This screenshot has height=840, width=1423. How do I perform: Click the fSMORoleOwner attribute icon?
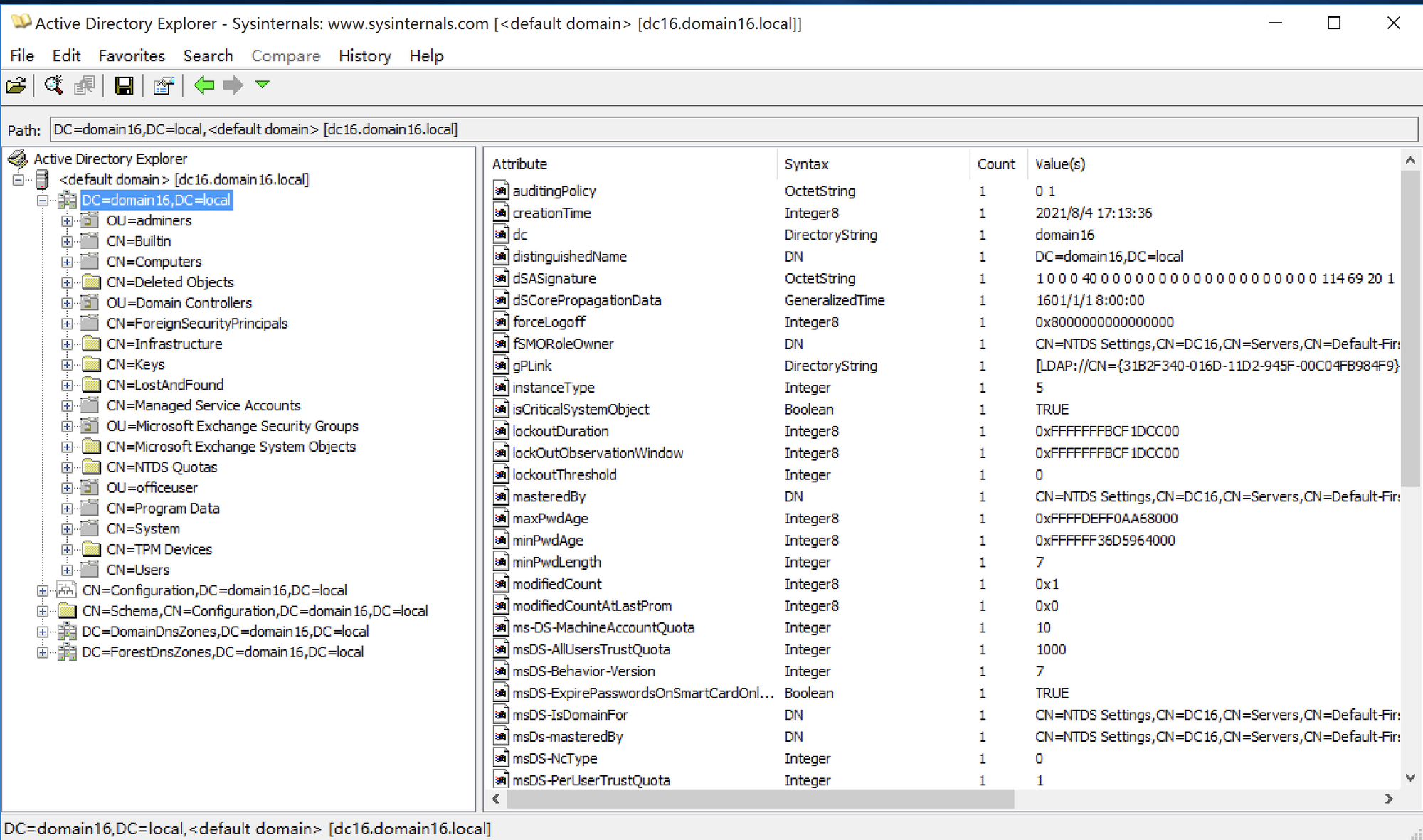point(502,344)
